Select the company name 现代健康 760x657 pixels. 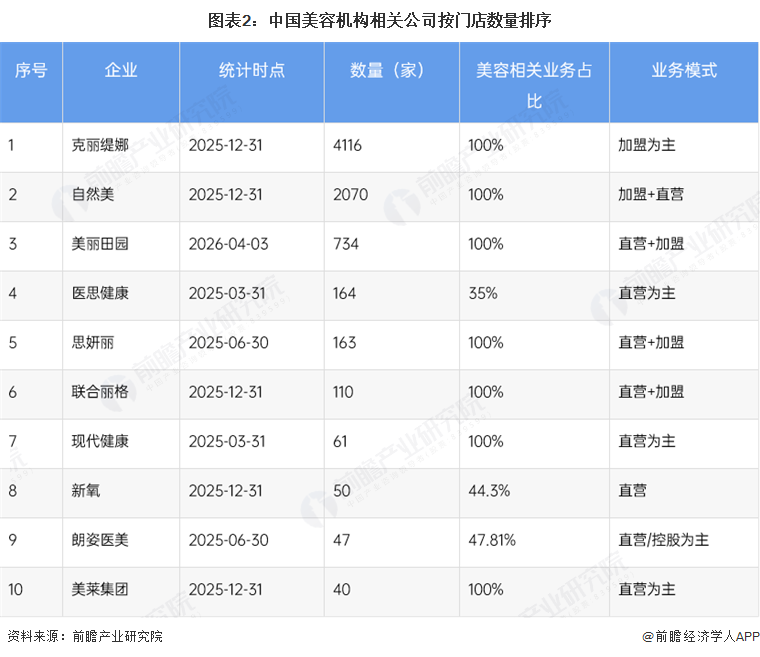coord(100,441)
